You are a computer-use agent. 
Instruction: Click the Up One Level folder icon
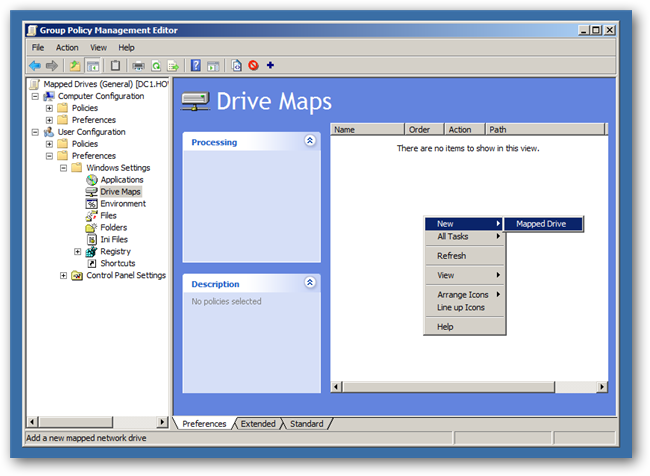(75, 65)
